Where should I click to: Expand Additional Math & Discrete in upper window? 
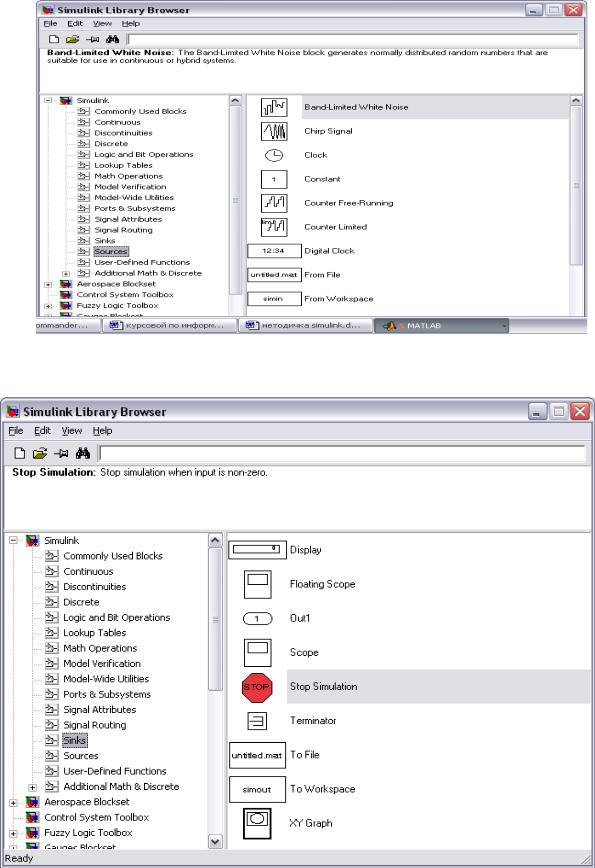(x=66, y=273)
